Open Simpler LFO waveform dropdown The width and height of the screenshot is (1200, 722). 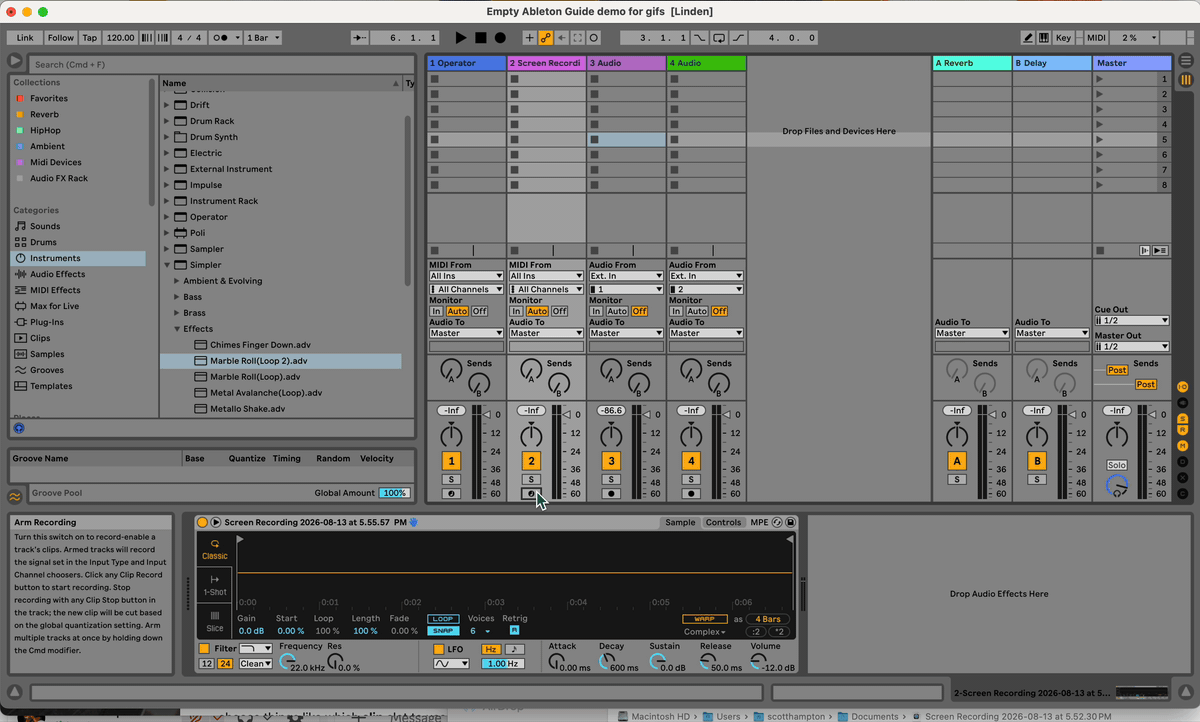[451, 664]
